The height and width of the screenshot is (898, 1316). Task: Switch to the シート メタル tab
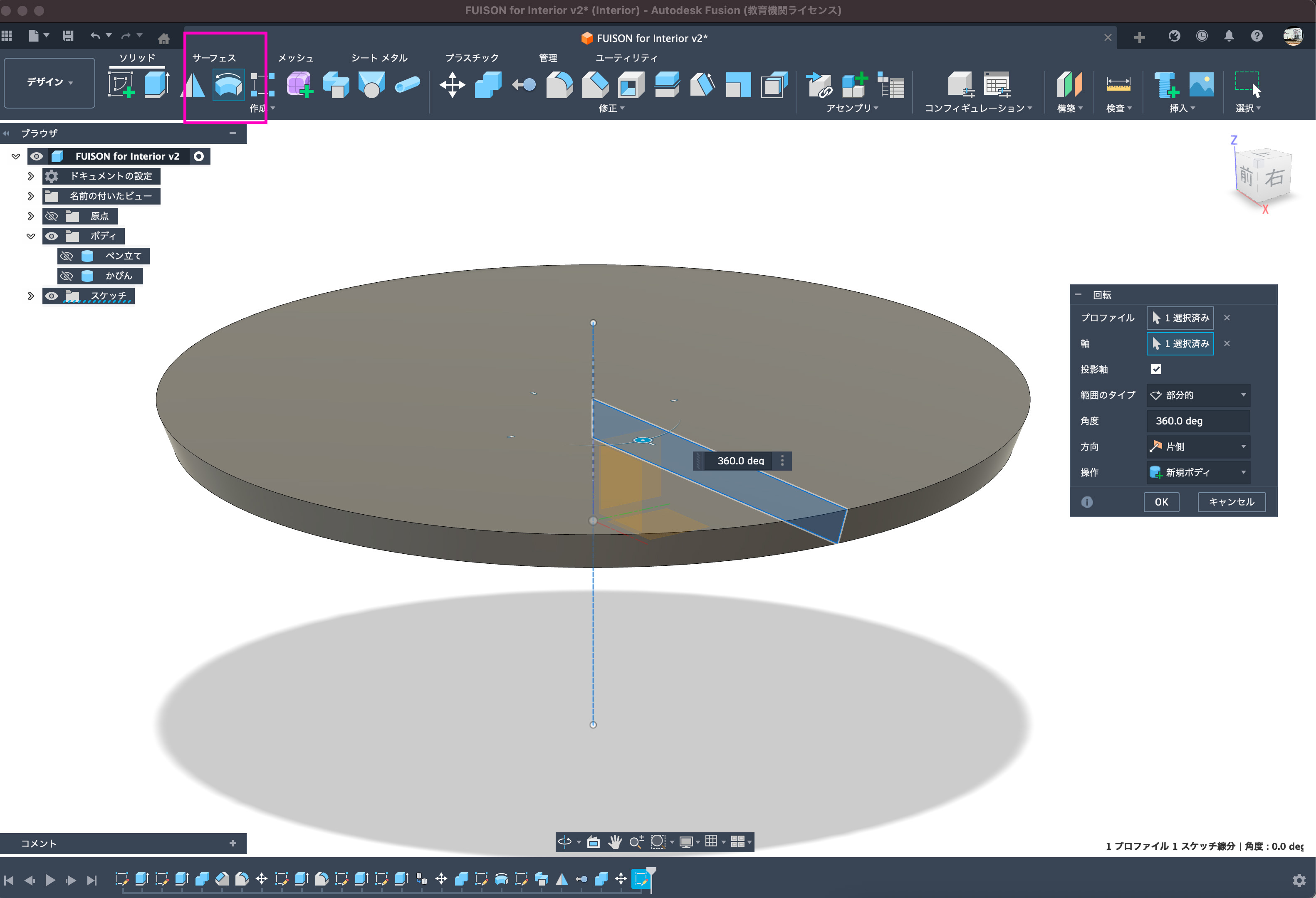coord(379,58)
